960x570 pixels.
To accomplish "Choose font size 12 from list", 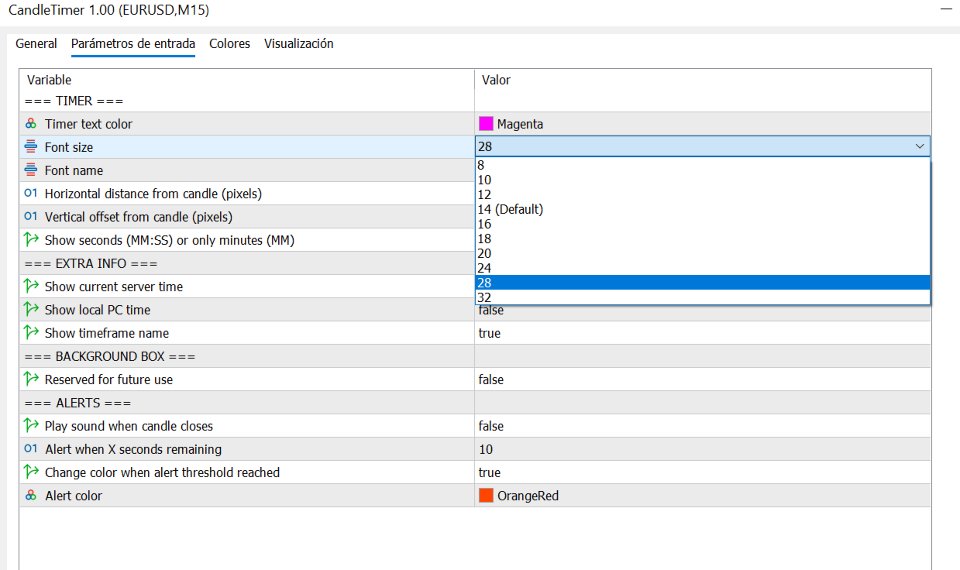I will [x=702, y=194].
